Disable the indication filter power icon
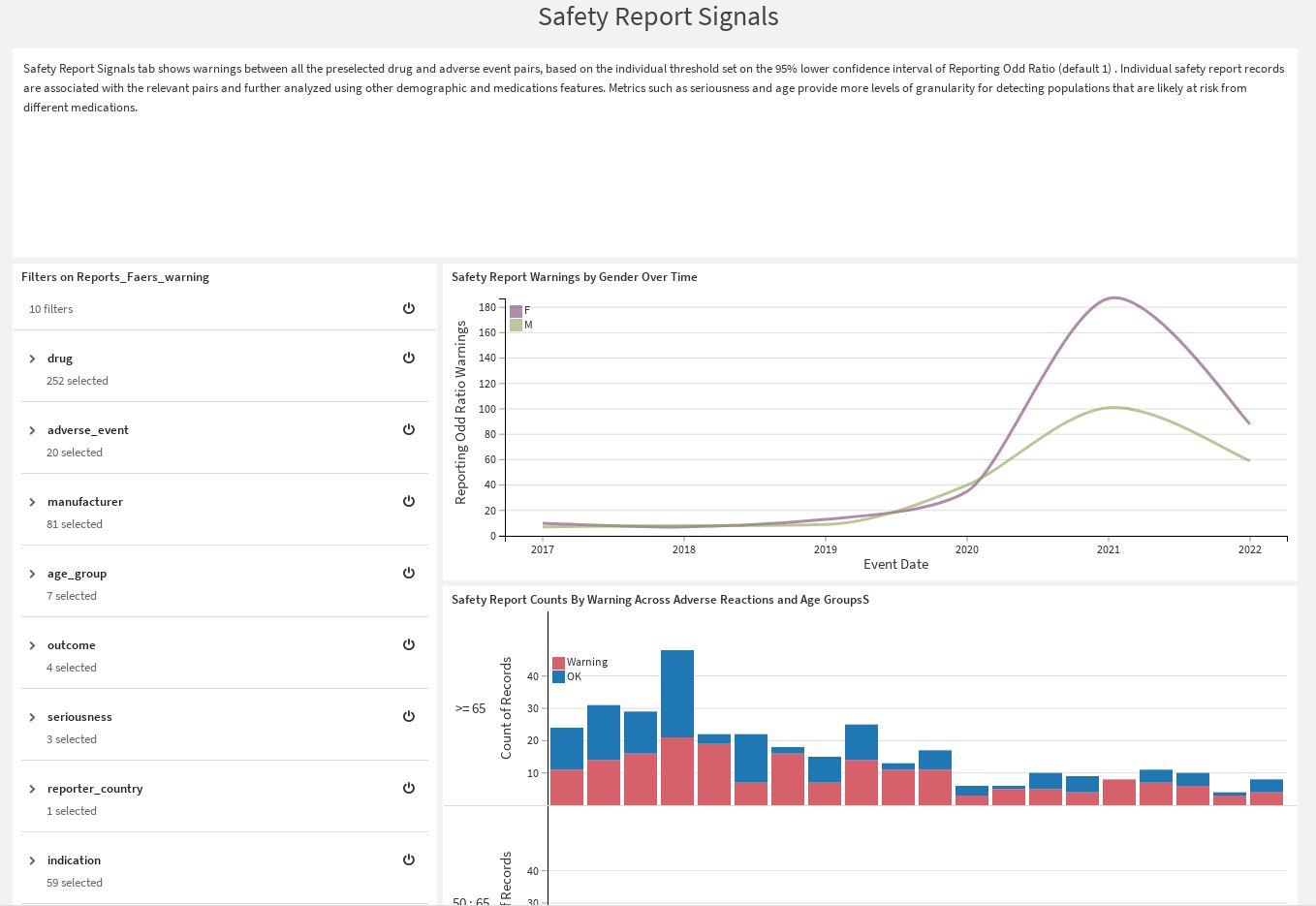The image size is (1316, 906). (409, 859)
